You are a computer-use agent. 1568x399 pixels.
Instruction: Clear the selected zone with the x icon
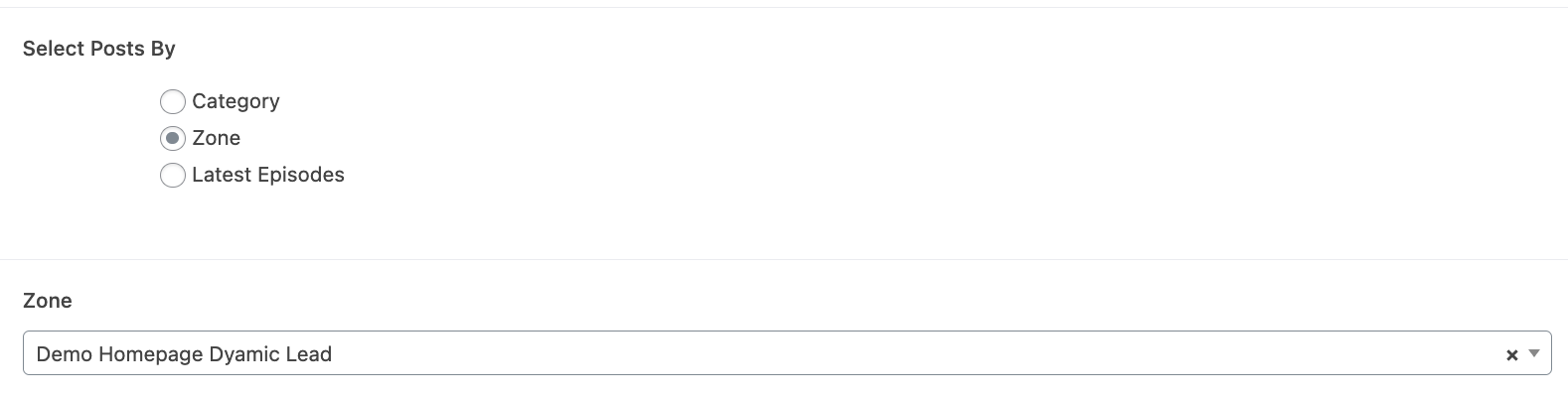[1511, 354]
